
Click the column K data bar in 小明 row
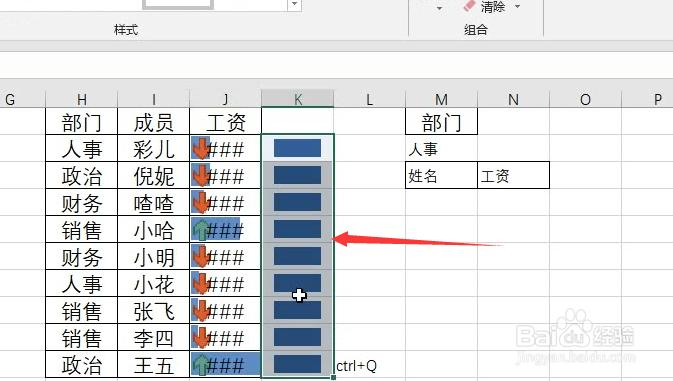click(297, 256)
